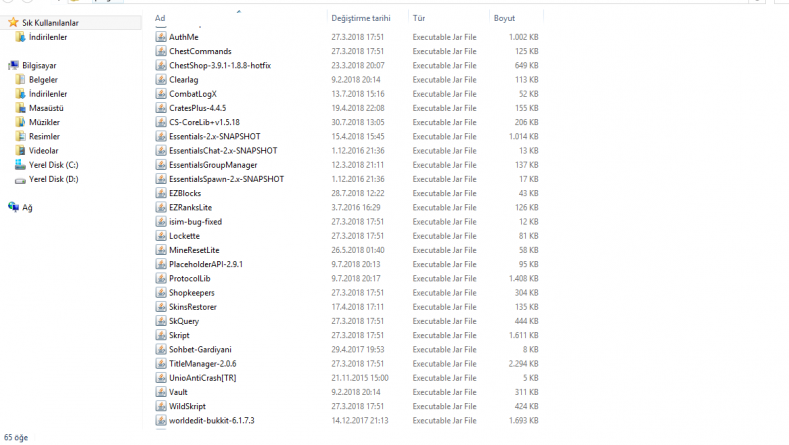
Task: Click the EZRanksLite jar icon
Action: (x=161, y=207)
